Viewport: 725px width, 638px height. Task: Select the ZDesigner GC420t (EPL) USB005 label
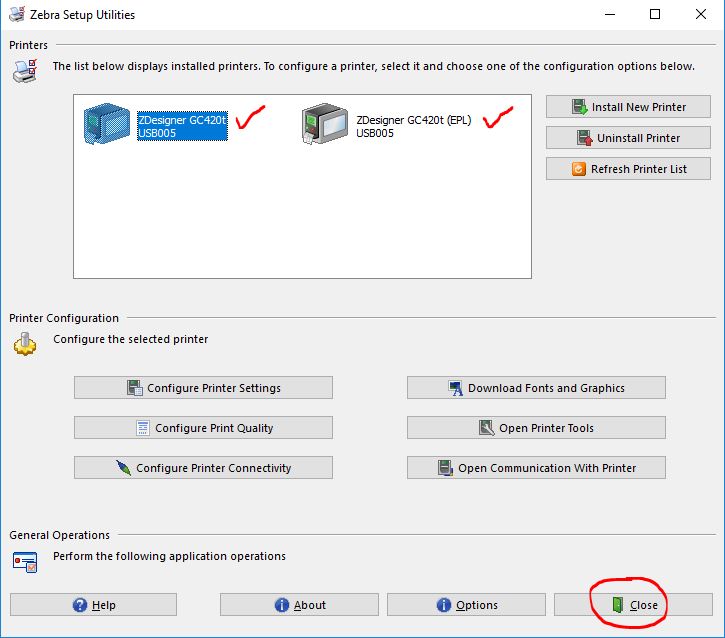point(413,126)
